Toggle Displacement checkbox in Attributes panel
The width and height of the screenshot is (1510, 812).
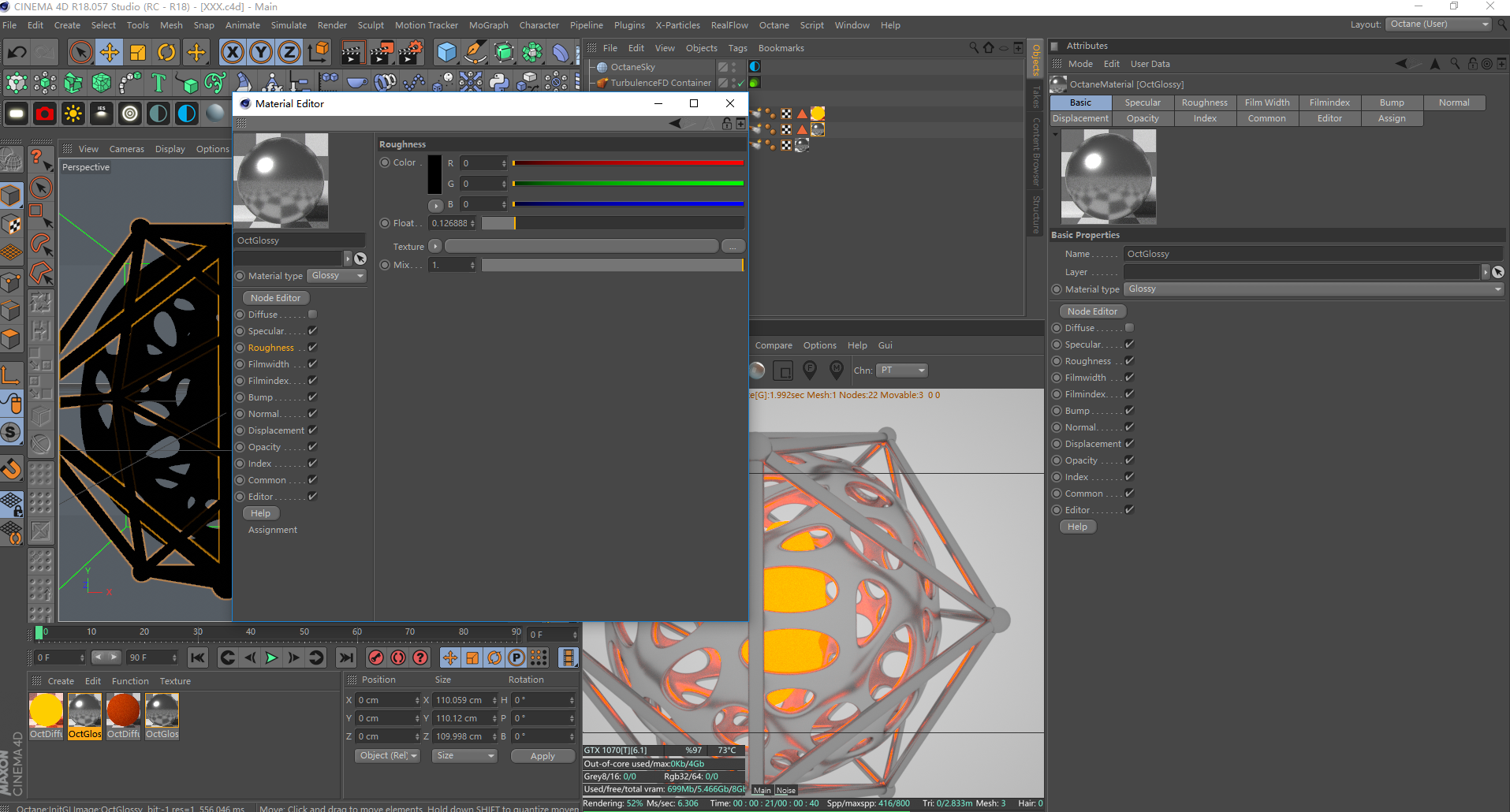(1129, 444)
